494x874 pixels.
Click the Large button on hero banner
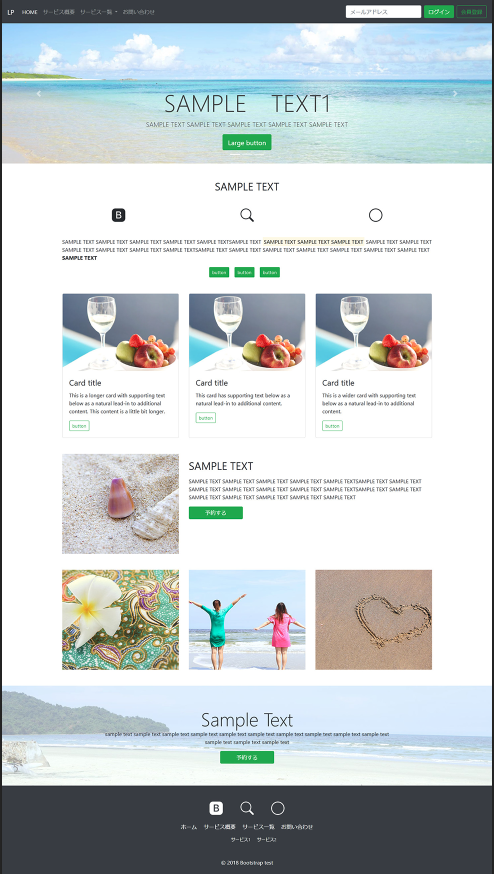247,143
